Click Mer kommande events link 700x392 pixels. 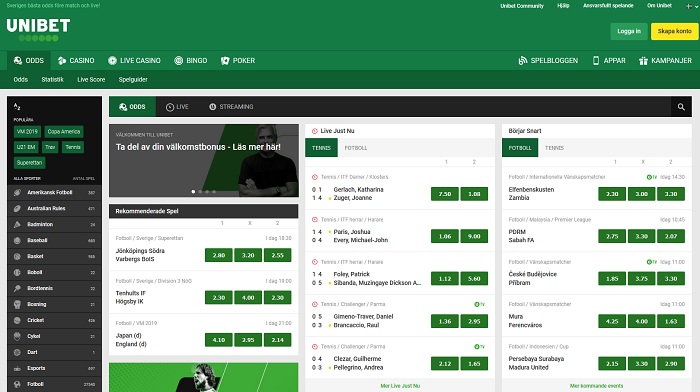596,386
